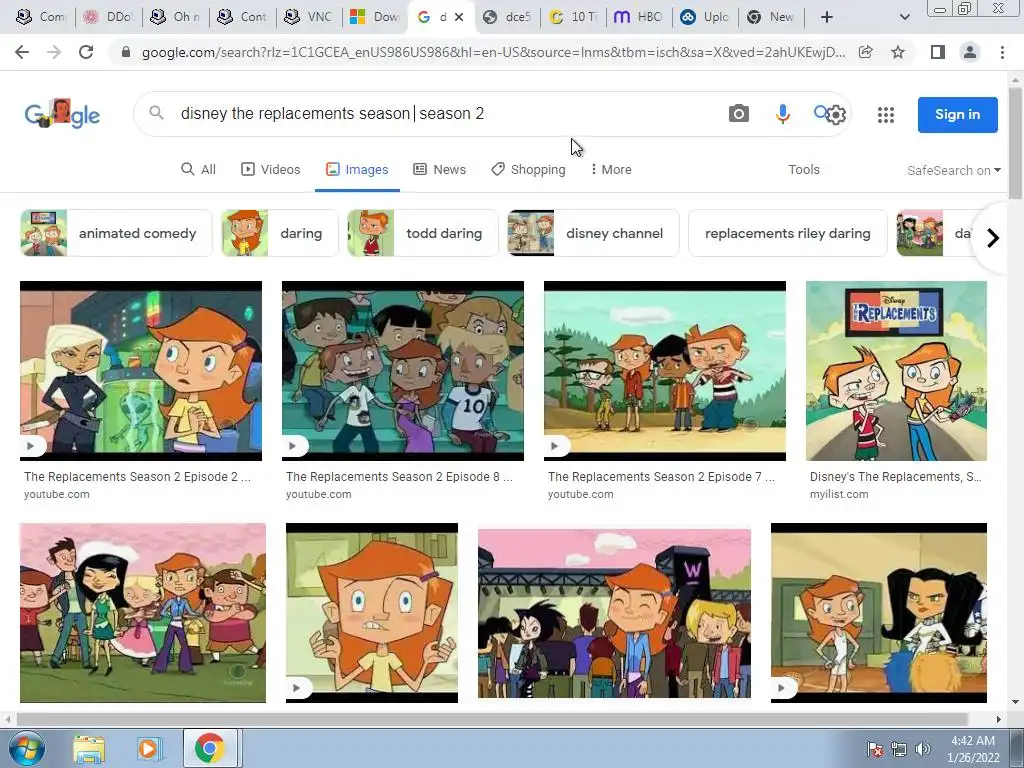
Task: Open the Chrome side panel icon
Action: tap(938, 52)
